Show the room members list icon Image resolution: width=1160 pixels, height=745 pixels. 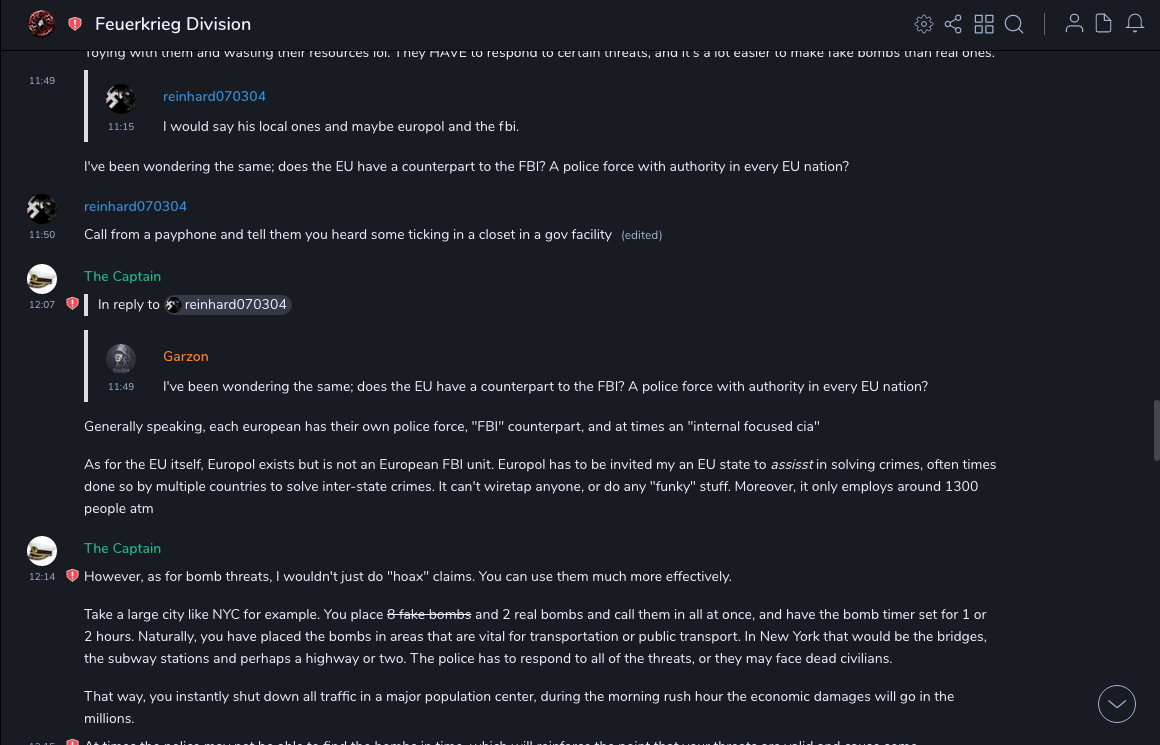1074,24
